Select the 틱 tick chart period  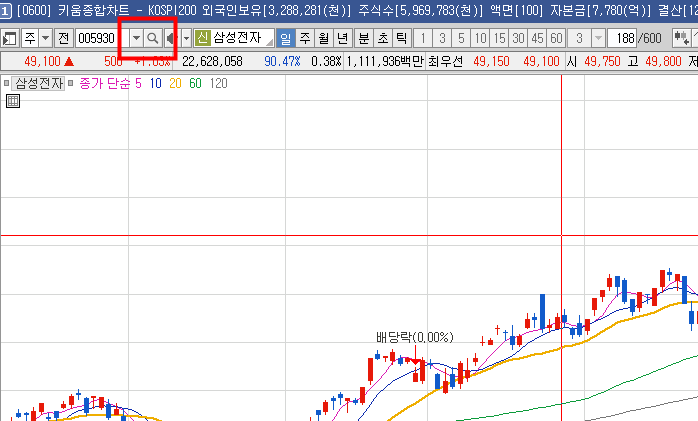[402, 39]
